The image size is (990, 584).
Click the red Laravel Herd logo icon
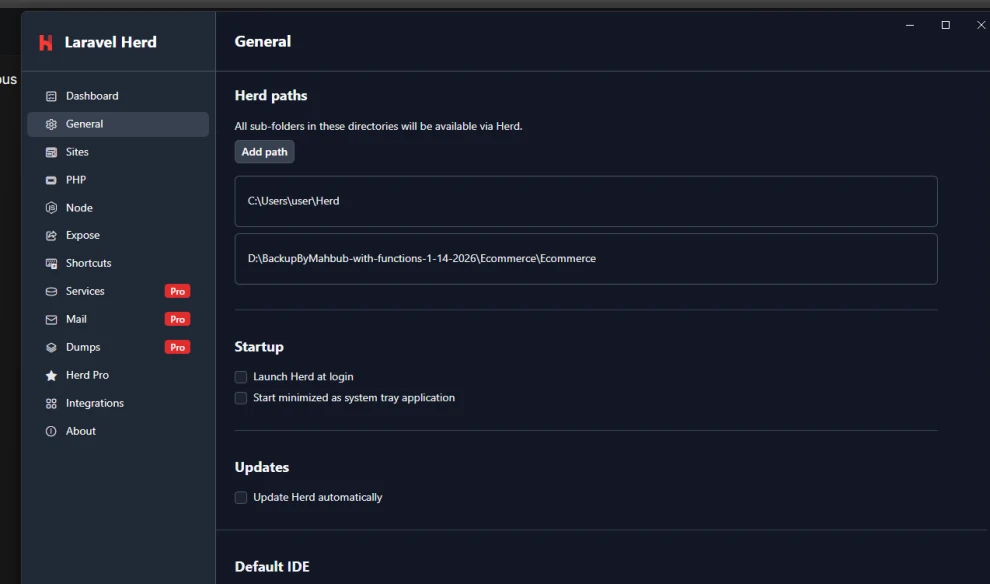[45, 42]
